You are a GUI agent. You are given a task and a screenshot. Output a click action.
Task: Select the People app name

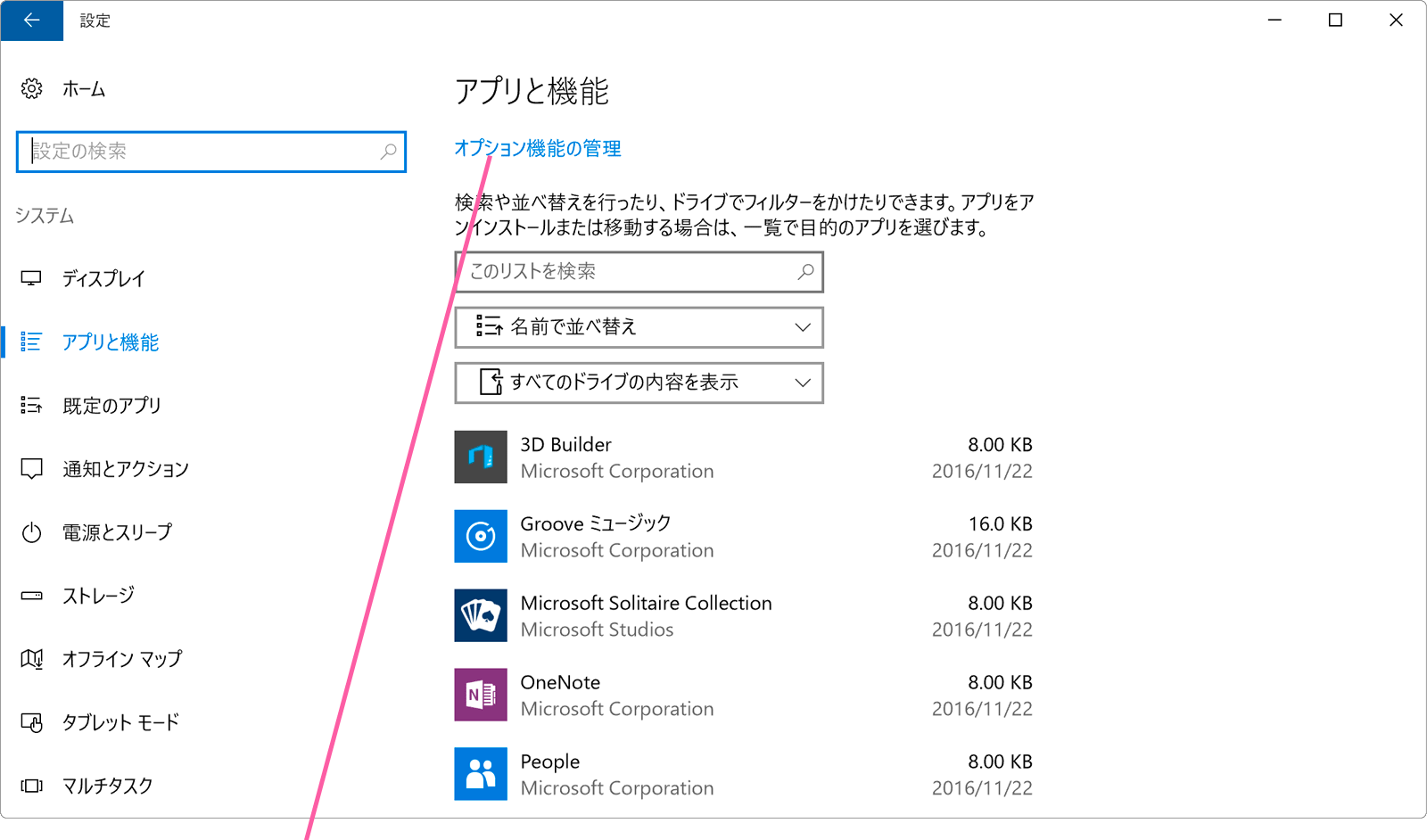tap(550, 762)
